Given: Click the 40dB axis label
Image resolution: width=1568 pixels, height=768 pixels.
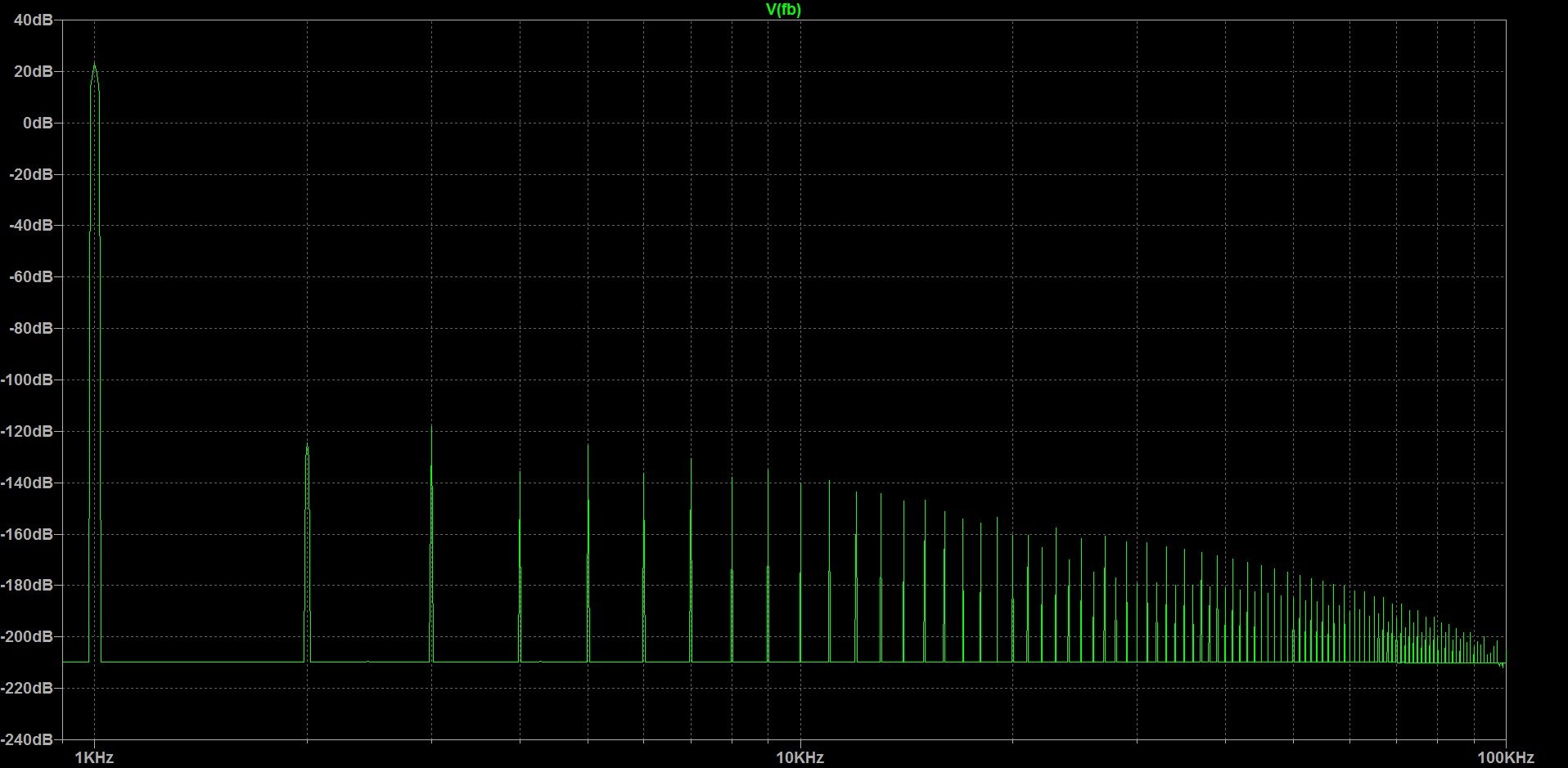Looking at the screenshot, I should 34,20.
